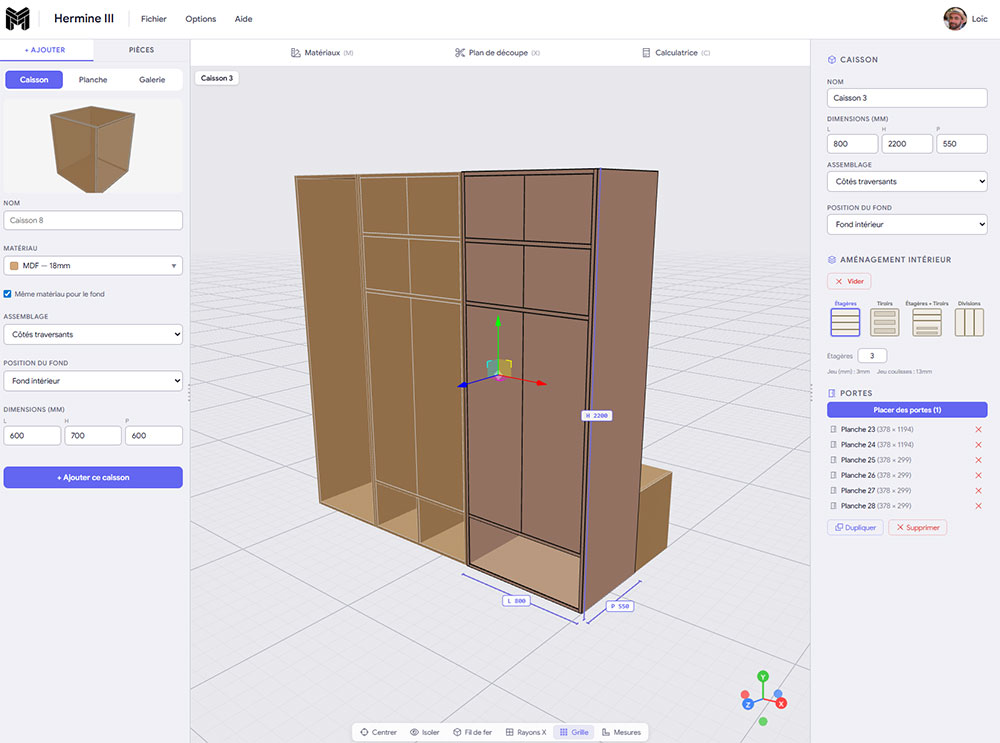This screenshot has height=743, width=1000.
Task: Uncheck Même matériau pour le fond
Action: [x=8, y=294]
